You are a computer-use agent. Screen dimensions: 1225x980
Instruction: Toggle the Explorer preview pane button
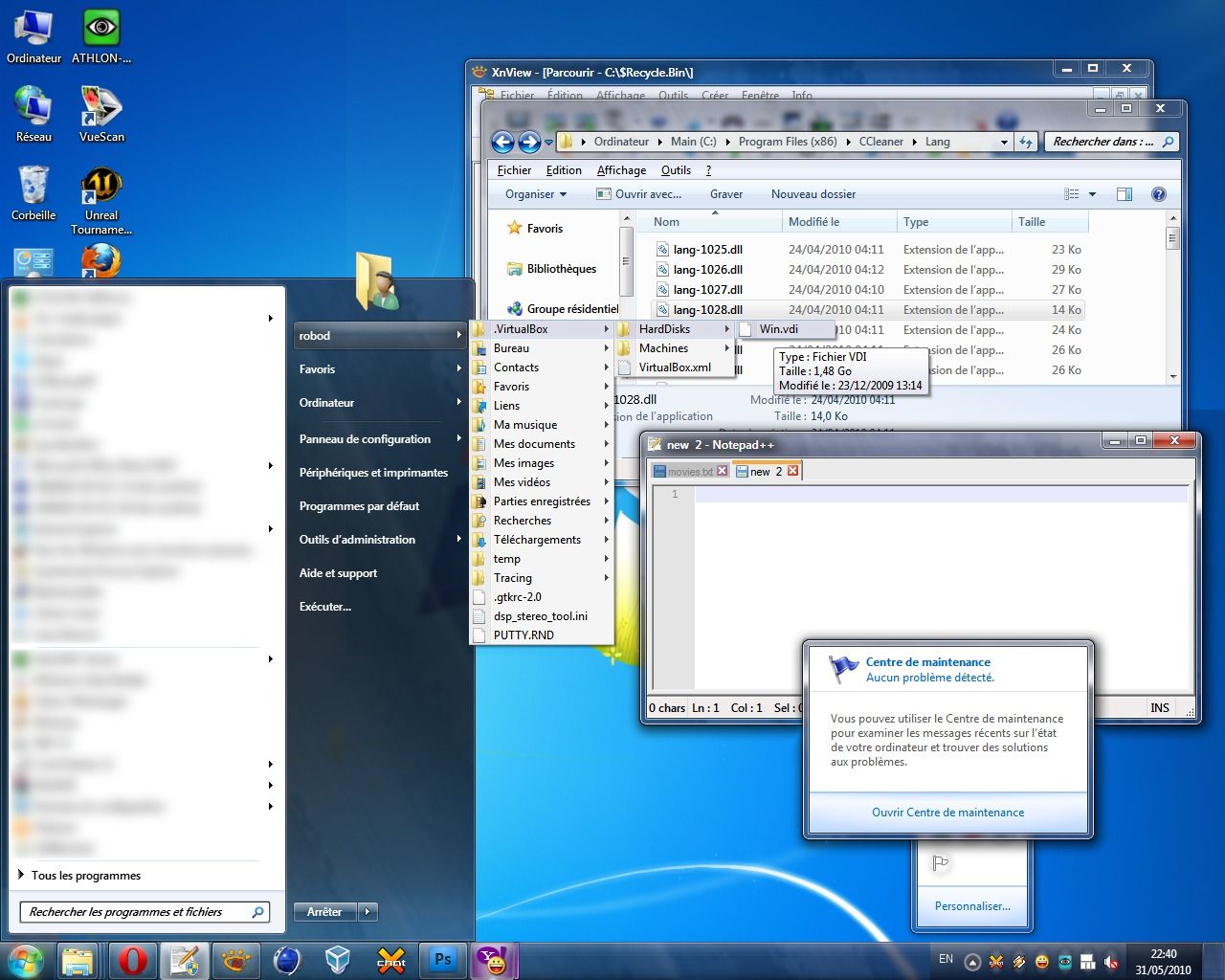(x=1125, y=194)
